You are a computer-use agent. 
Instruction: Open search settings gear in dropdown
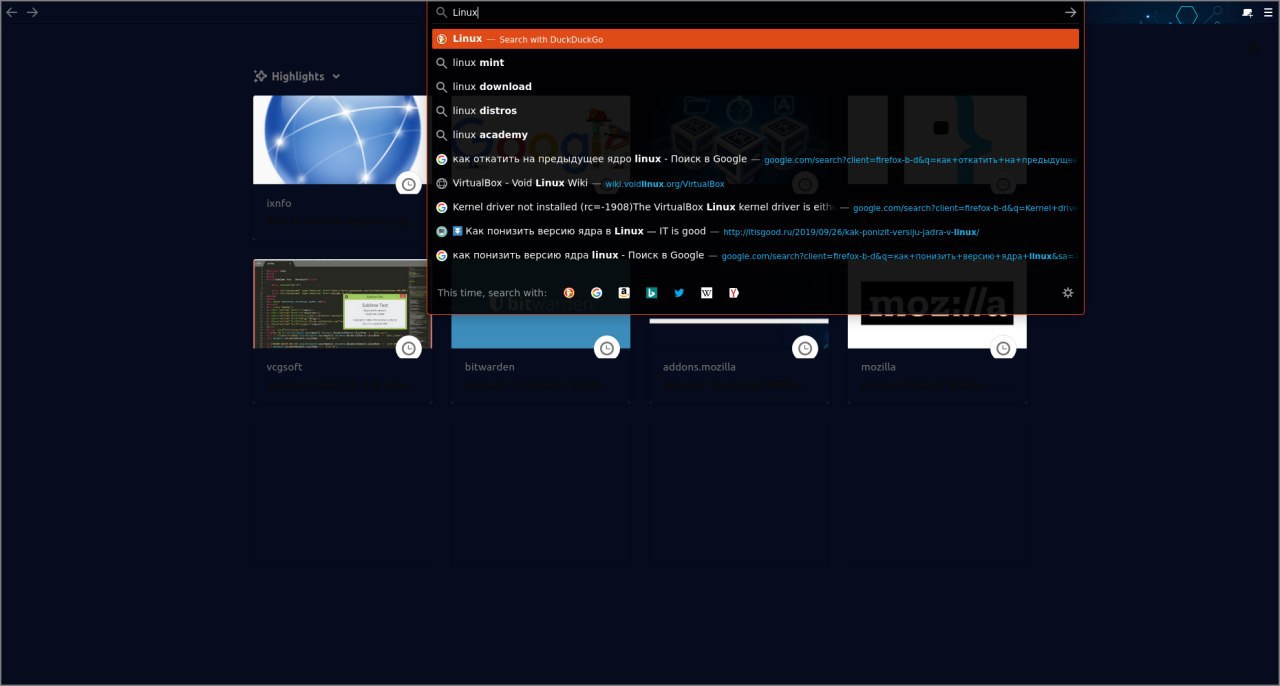(x=1068, y=293)
